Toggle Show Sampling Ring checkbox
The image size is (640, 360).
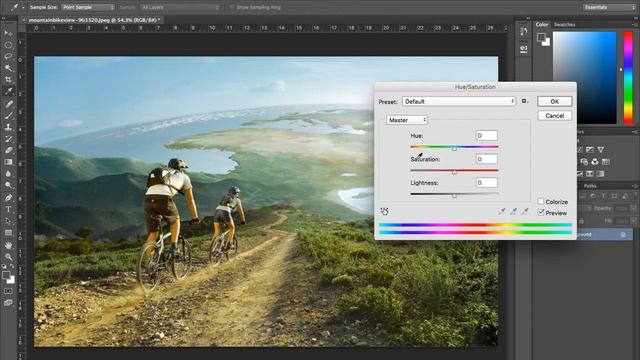tap(232, 7)
